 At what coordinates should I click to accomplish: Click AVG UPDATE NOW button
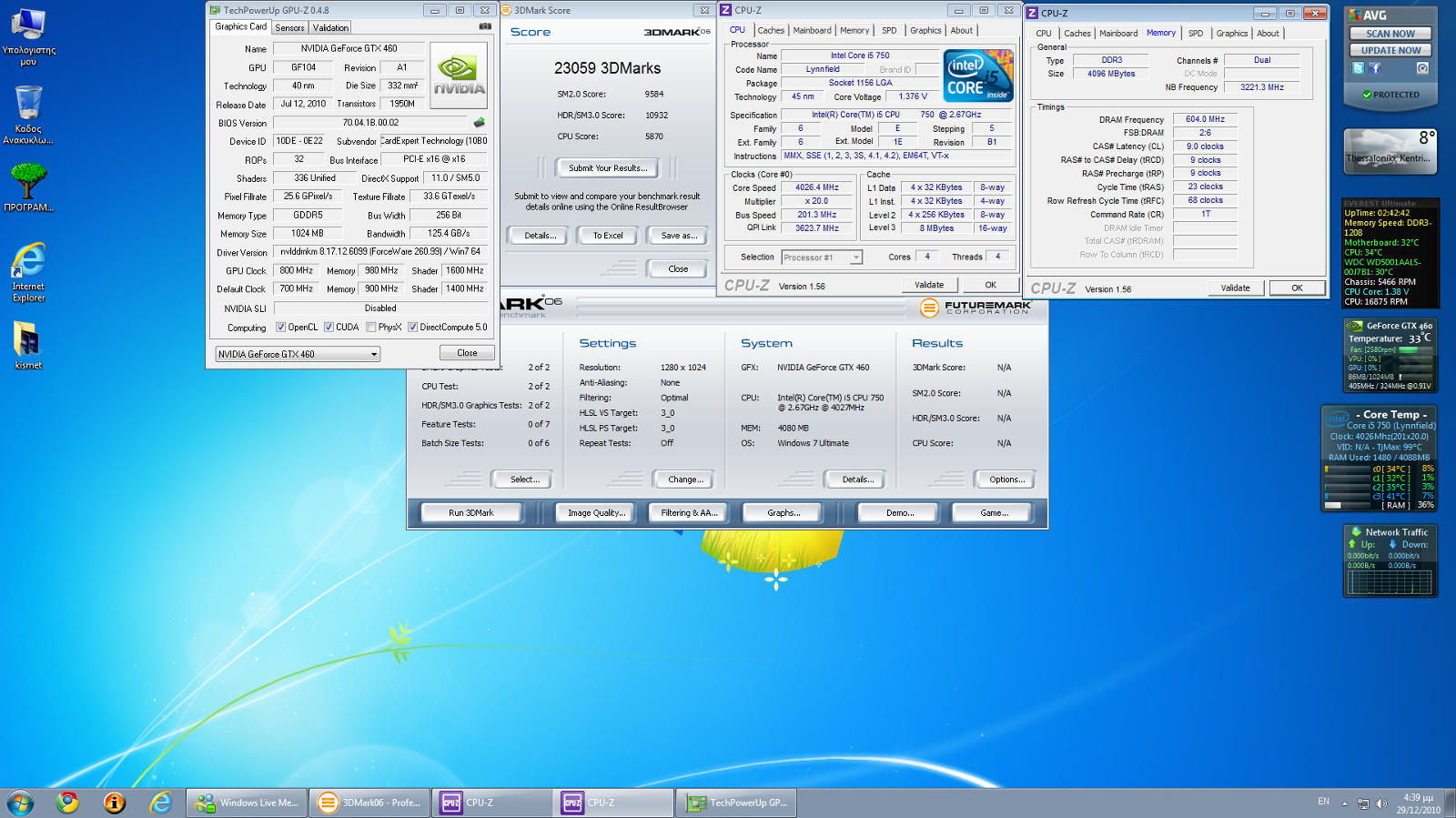point(1390,50)
